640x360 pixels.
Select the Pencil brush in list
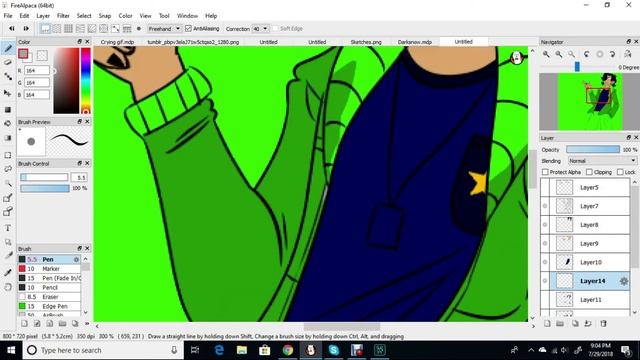pyautogui.click(x=49, y=287)
